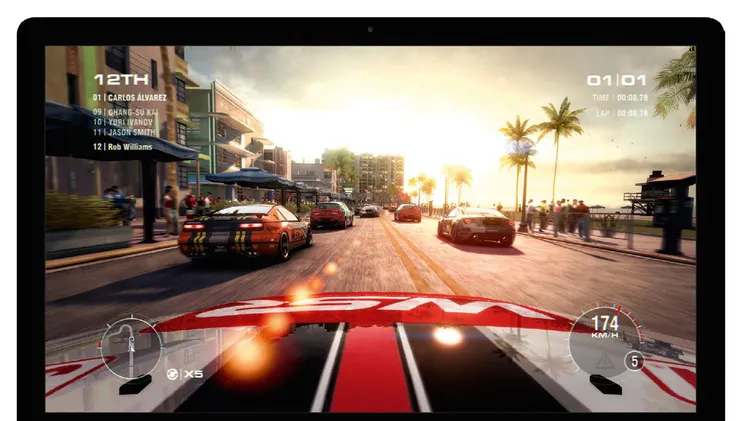
Task: Click the 12TH race position indicator
Action: click(121, 79)
